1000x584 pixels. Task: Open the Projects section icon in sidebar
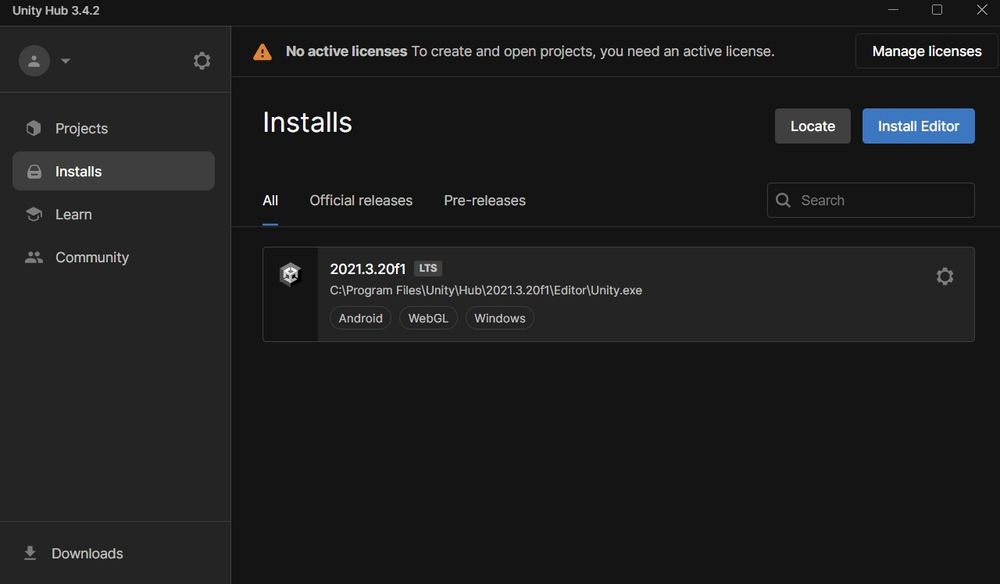32,127
